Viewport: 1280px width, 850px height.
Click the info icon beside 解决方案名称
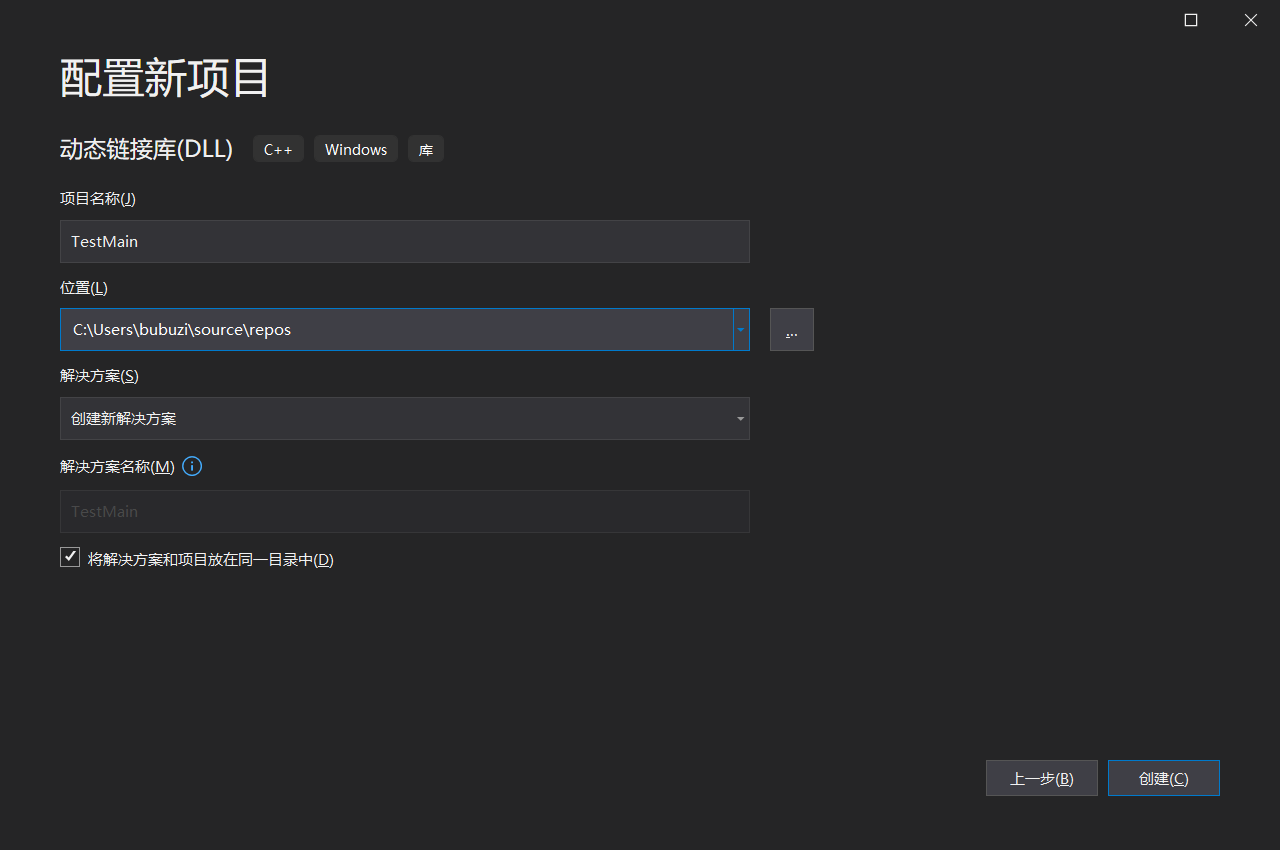pos(192,466)
